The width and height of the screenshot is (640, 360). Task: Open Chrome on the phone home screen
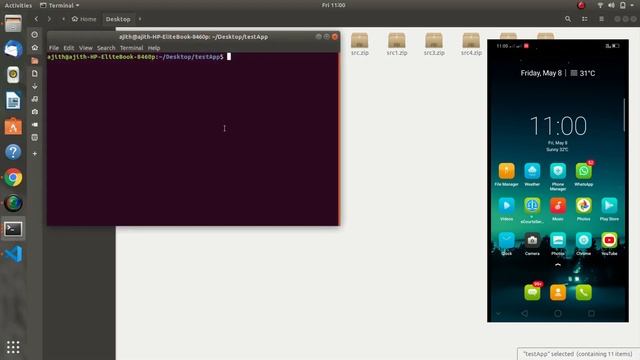click(x=583, y=240)
